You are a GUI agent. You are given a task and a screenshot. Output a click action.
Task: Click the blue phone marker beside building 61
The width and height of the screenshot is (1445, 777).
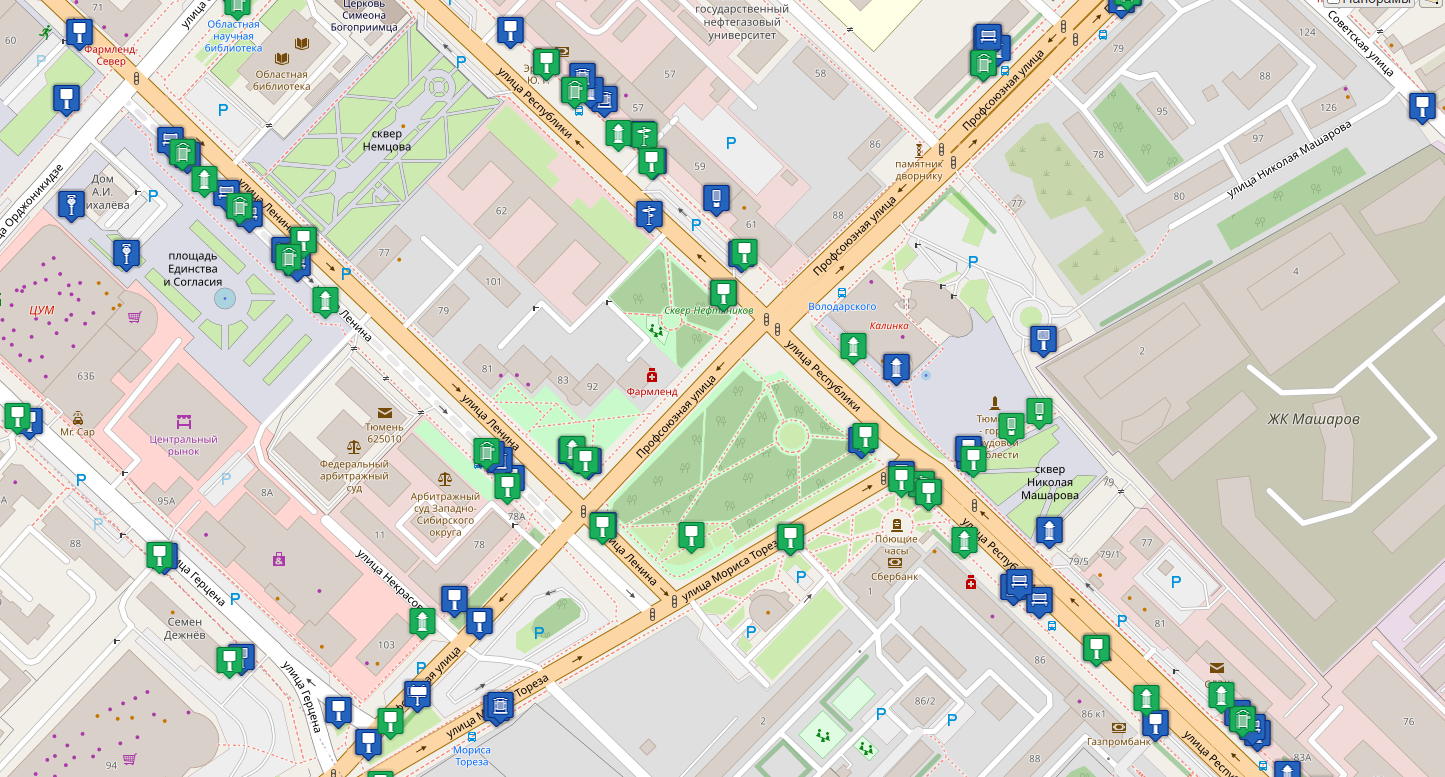(714, 198)
